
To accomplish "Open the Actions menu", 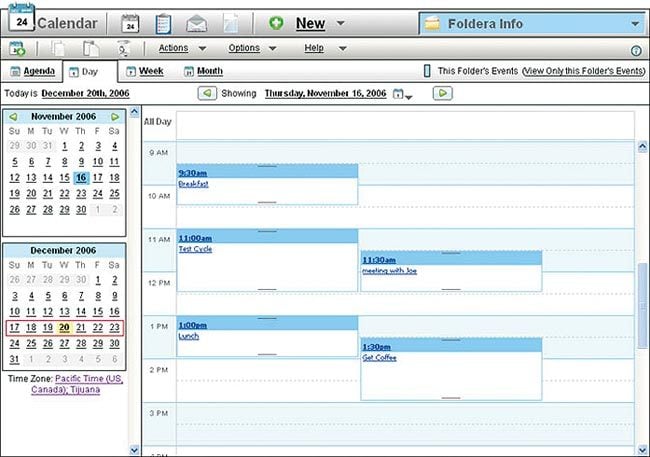I will coord(180,48).
